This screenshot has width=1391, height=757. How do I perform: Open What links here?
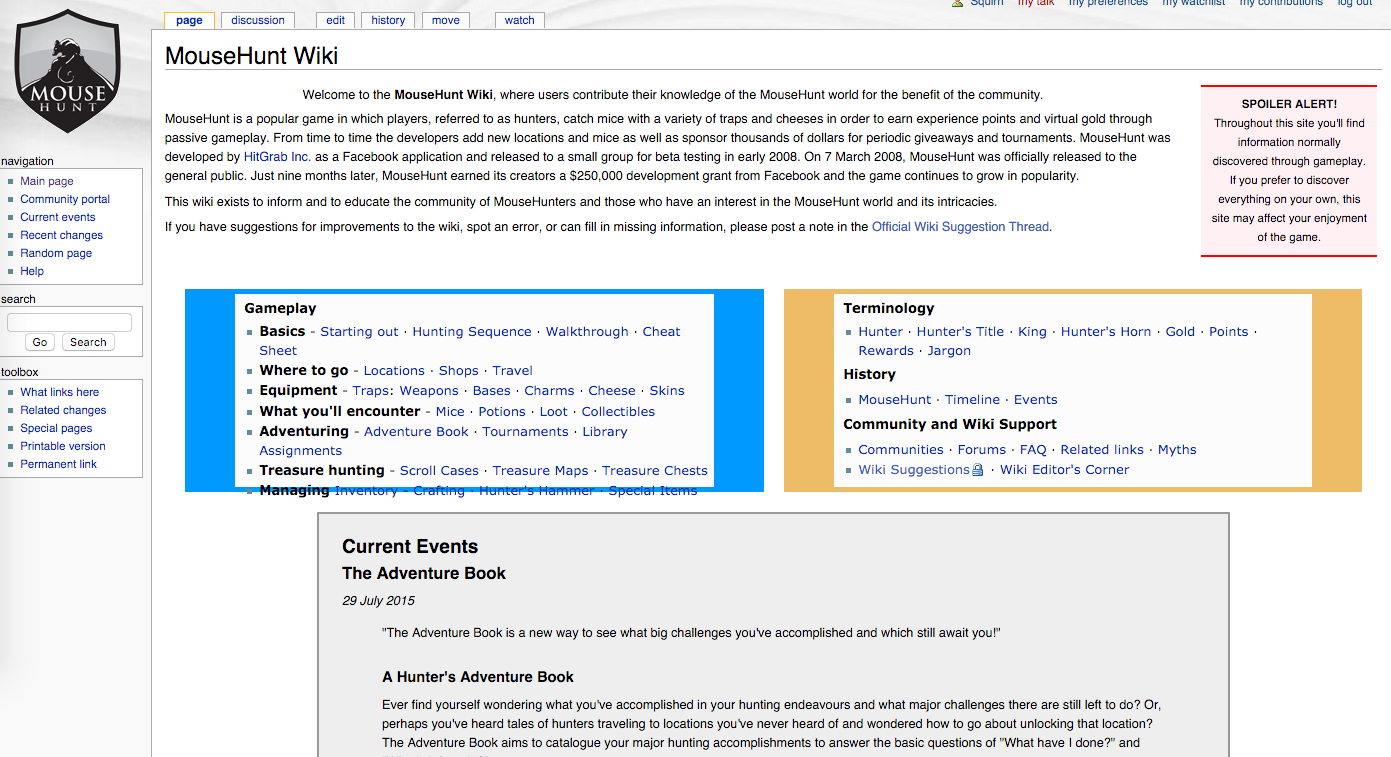[x=60, y=392]
